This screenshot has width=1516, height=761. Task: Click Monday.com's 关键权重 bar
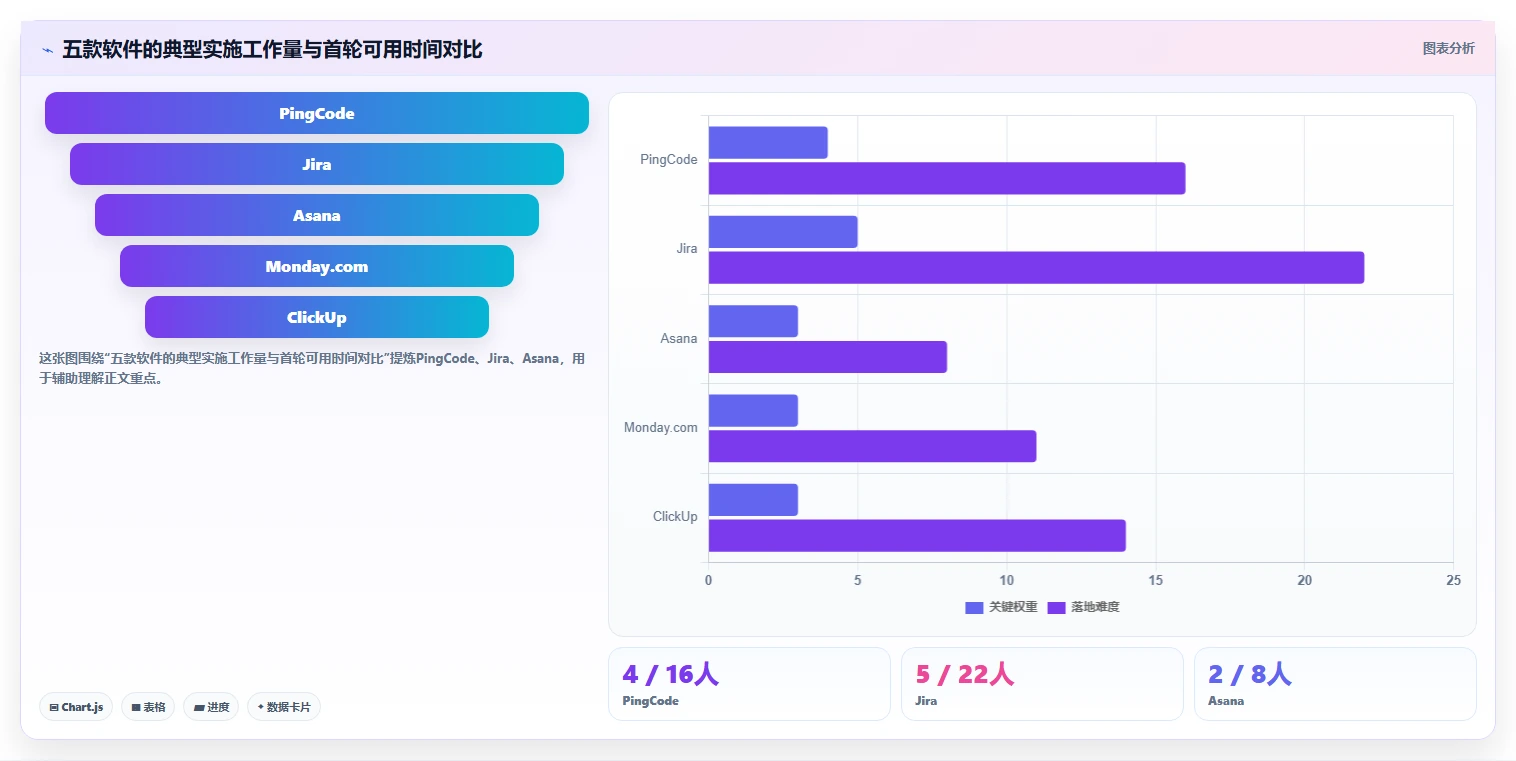(x=753, y=410)
